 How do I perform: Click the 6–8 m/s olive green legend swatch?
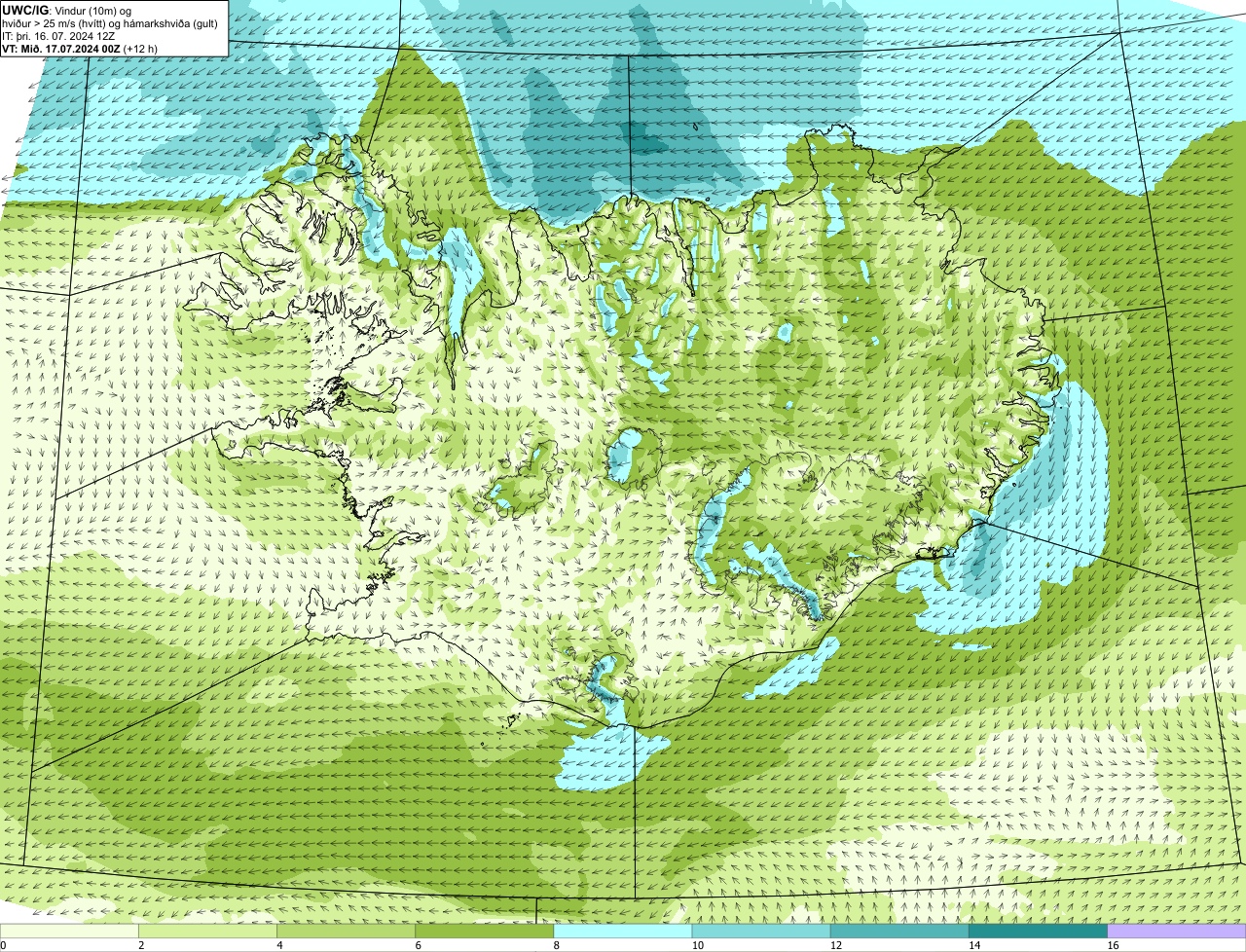(x=485, y=932)
